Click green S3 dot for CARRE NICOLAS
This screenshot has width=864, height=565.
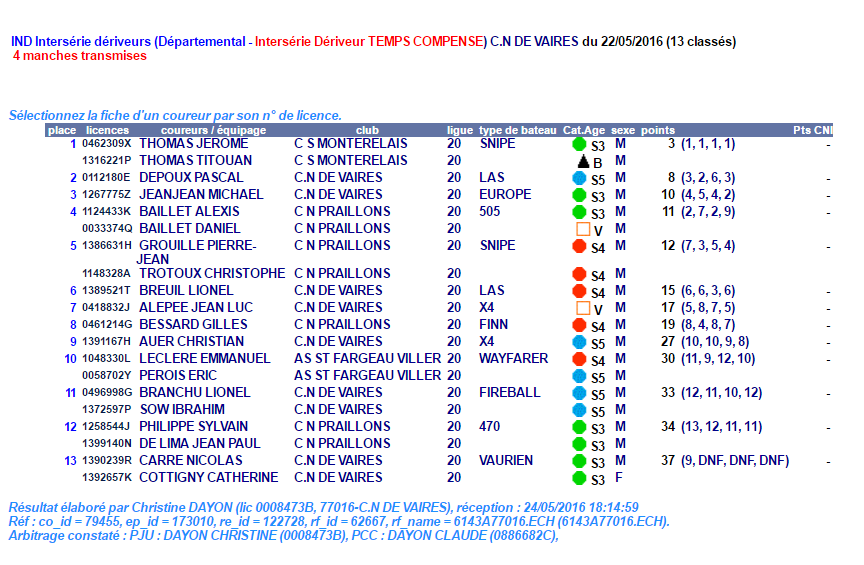click(x=579, y=461)
